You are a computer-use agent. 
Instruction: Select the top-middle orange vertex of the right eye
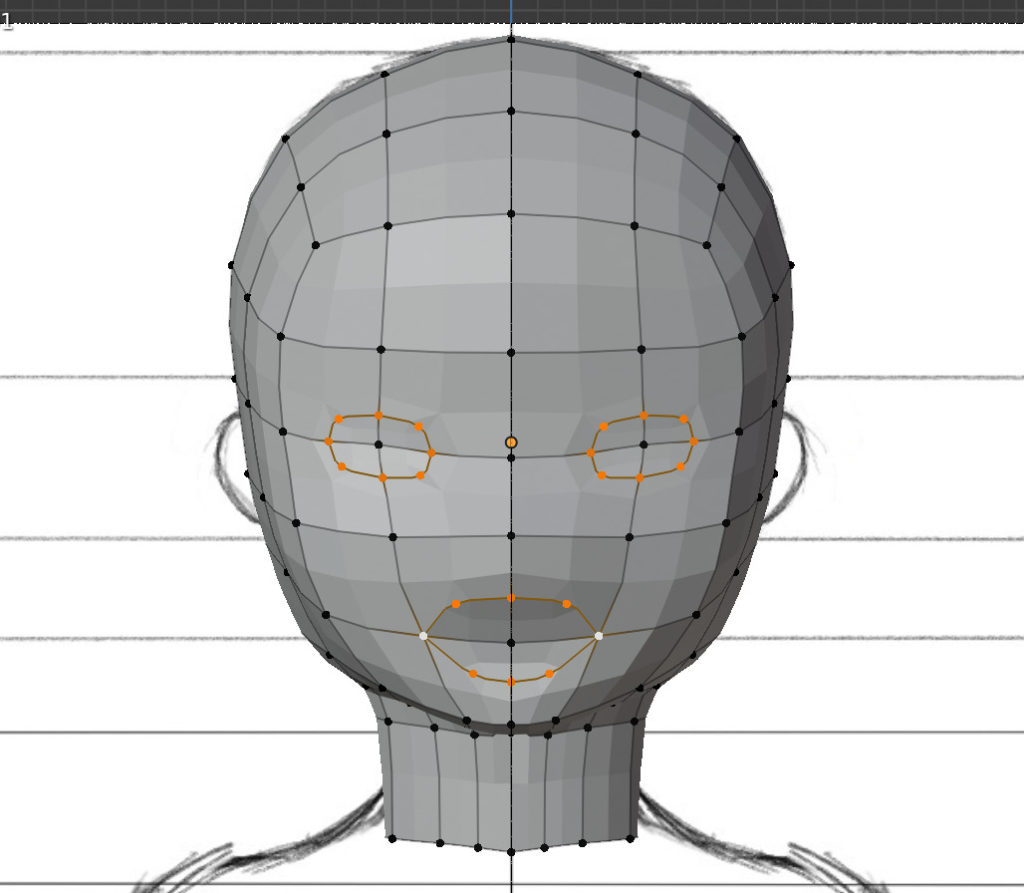[x=644, y=415]
